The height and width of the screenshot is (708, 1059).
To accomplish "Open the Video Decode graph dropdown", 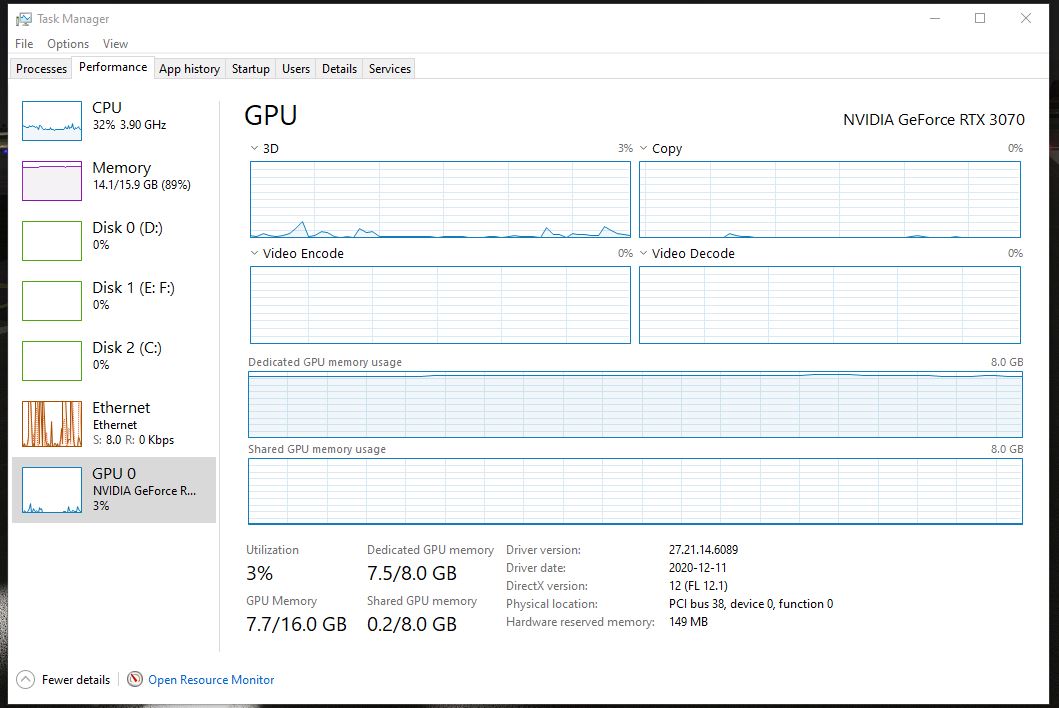I will click(x=644, y=254).
